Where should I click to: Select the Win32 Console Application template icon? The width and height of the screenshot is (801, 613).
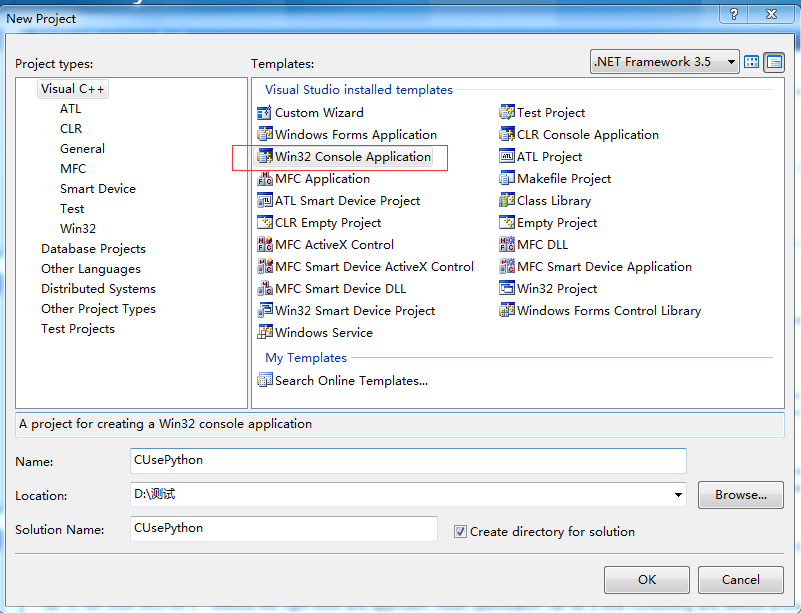click(264, 156)
